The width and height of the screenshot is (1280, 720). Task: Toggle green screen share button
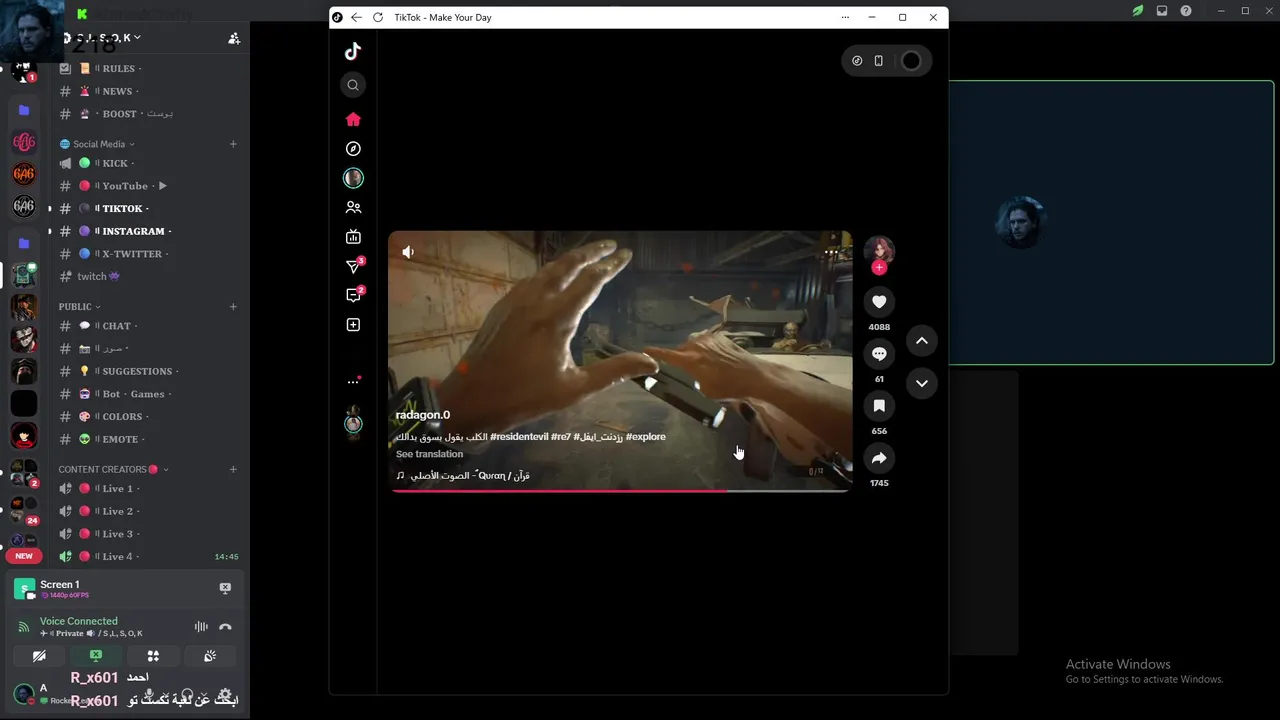tap(96, 656)
